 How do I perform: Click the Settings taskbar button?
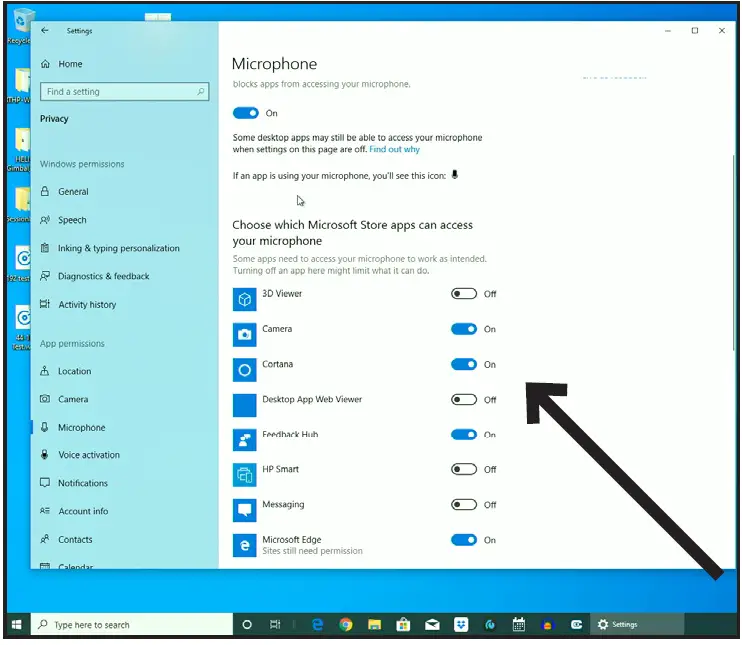636,625
